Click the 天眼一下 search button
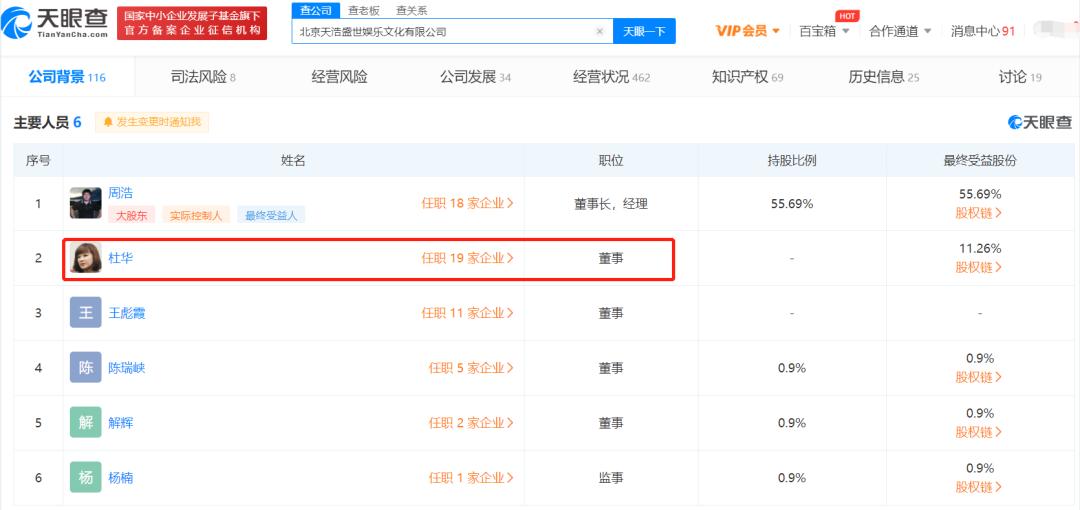 tap(644, 32)
